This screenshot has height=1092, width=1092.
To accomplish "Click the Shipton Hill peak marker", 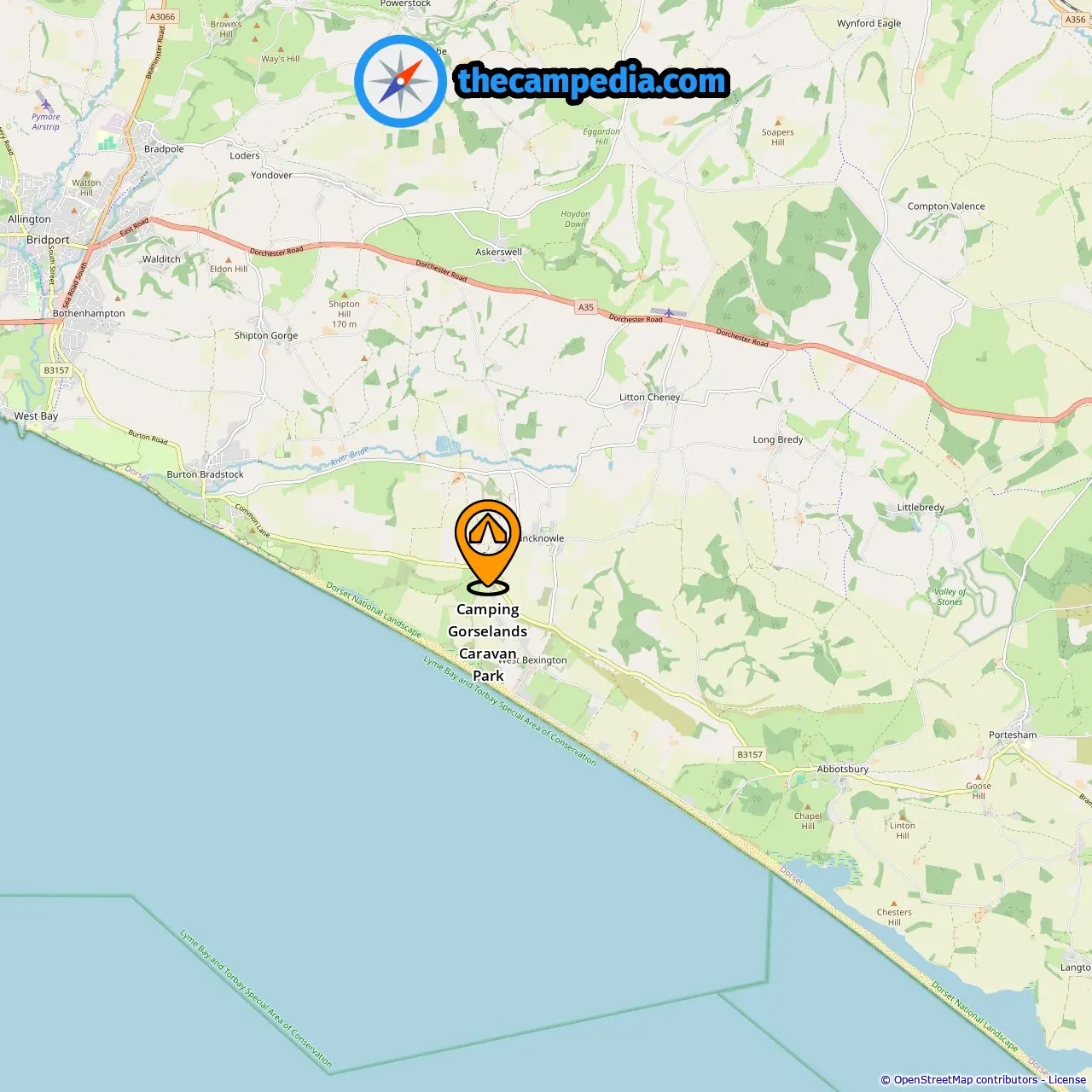I will click(x=345, y=294).
